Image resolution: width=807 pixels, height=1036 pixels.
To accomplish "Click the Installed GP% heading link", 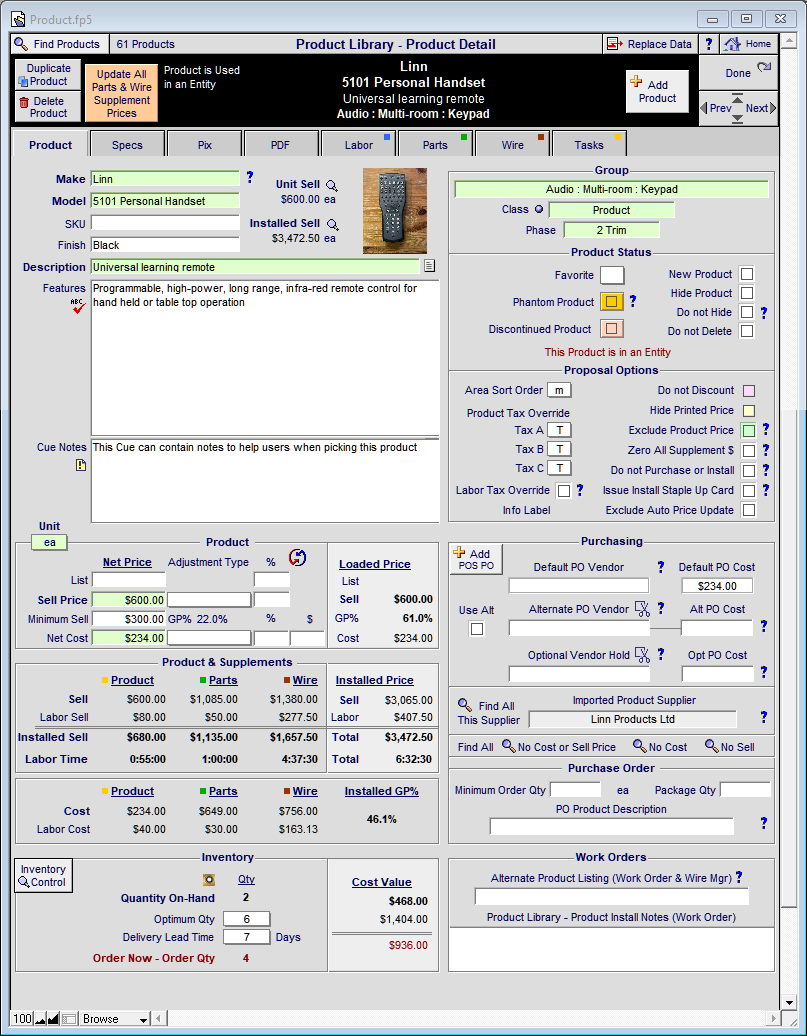I will 381,792.
